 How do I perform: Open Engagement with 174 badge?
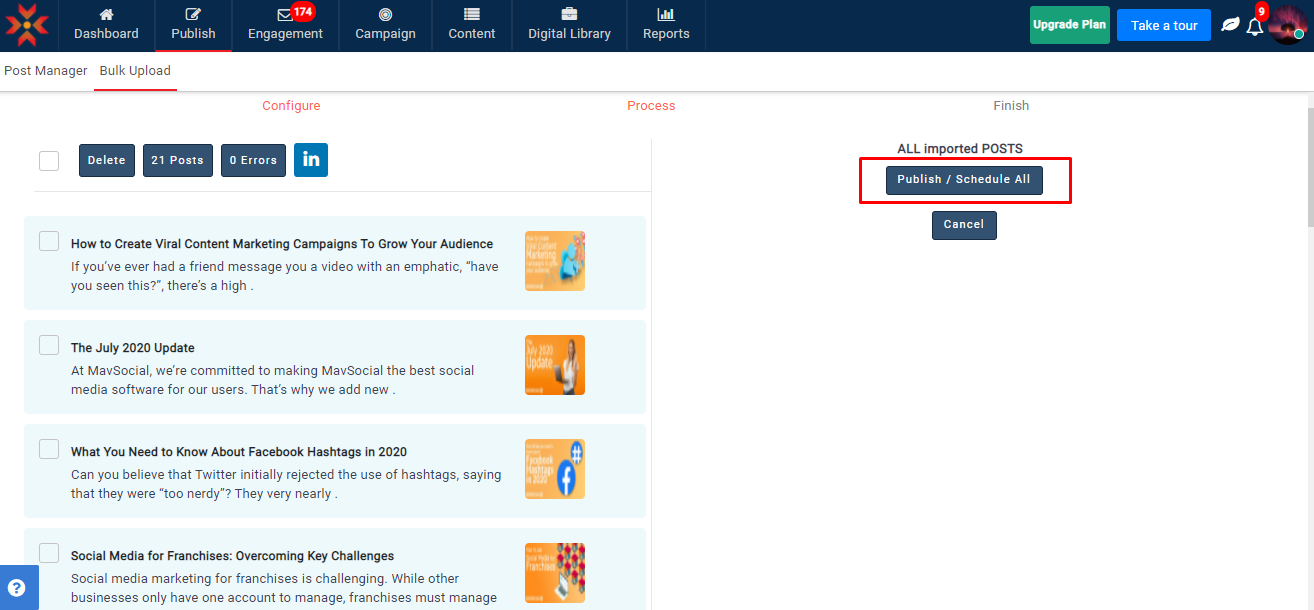click(x=285, y=25)
